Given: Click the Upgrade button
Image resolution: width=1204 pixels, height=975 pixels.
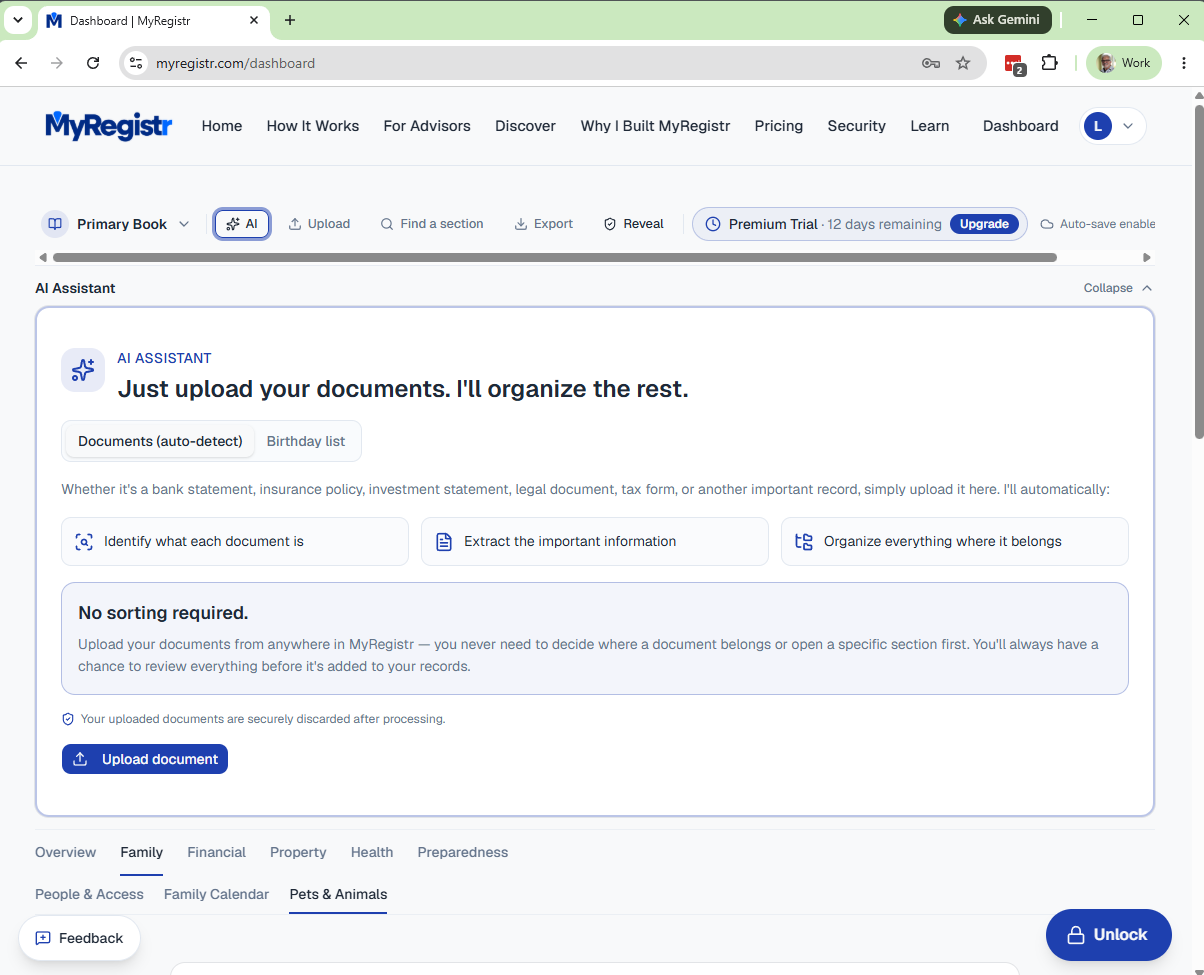Looking at the screenshot, I should tap(984, 224).
